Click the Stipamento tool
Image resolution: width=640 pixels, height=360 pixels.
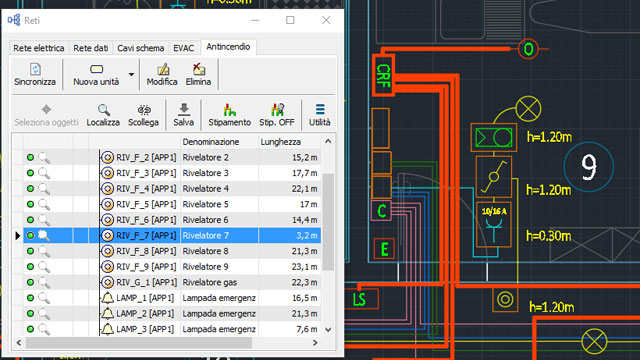[x=229, y=116]
